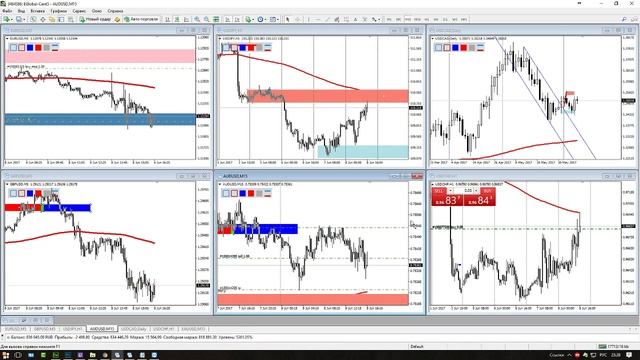The image size is (640, 360).
Task: Click the red swatch in USDJPY chart
Action: coord(251,48)
